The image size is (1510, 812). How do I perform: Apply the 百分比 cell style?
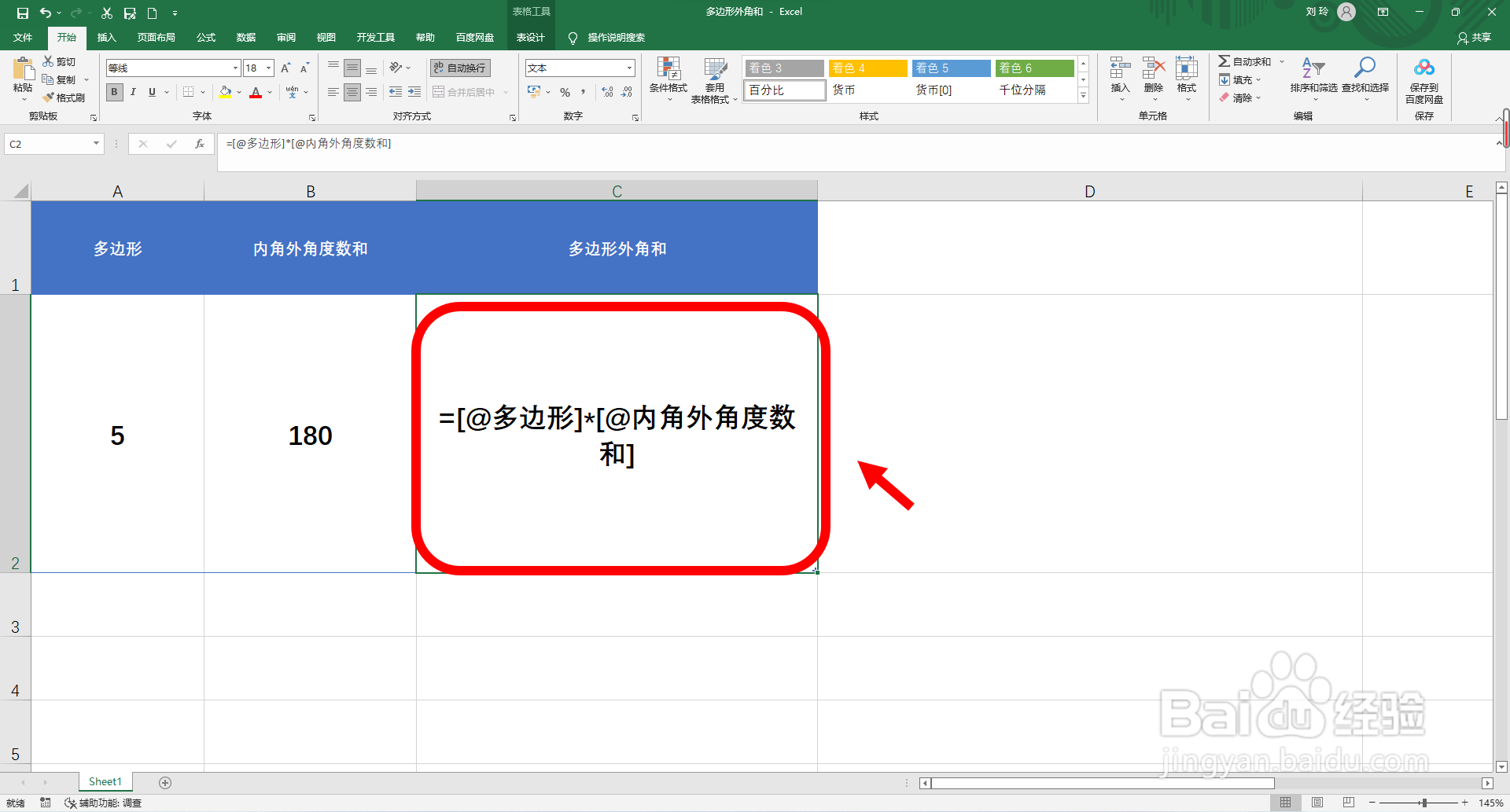(x=785, y=90)
